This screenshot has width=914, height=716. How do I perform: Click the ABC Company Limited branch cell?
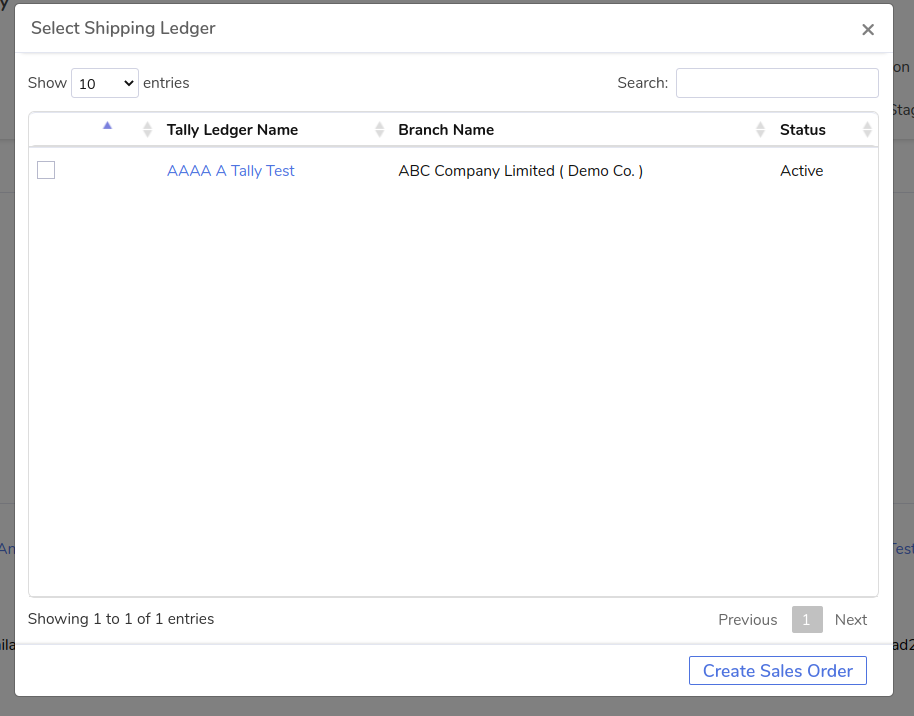(520, 171)
